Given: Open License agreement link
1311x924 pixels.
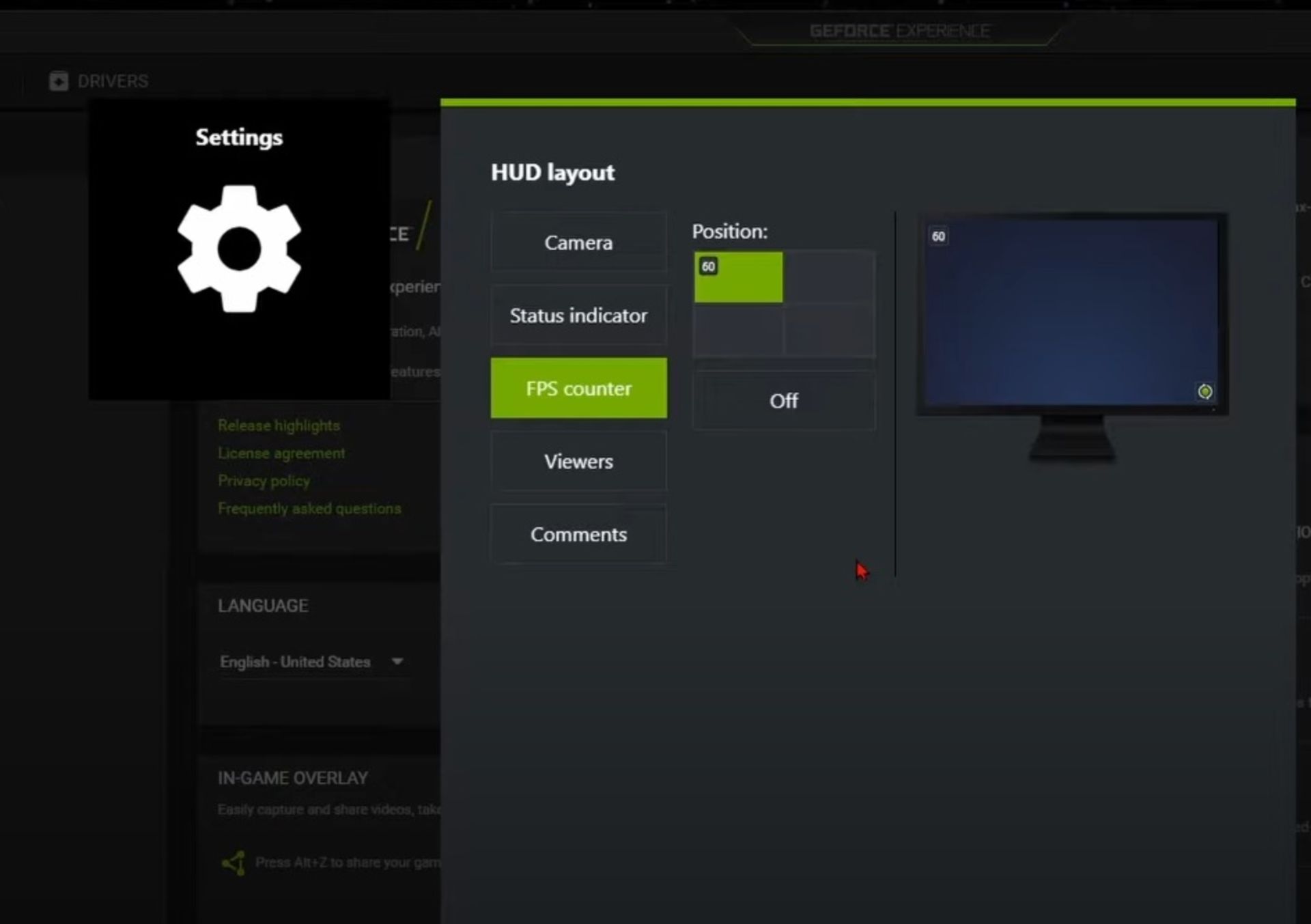Looking at the screenshot, I should pos(281,453).
